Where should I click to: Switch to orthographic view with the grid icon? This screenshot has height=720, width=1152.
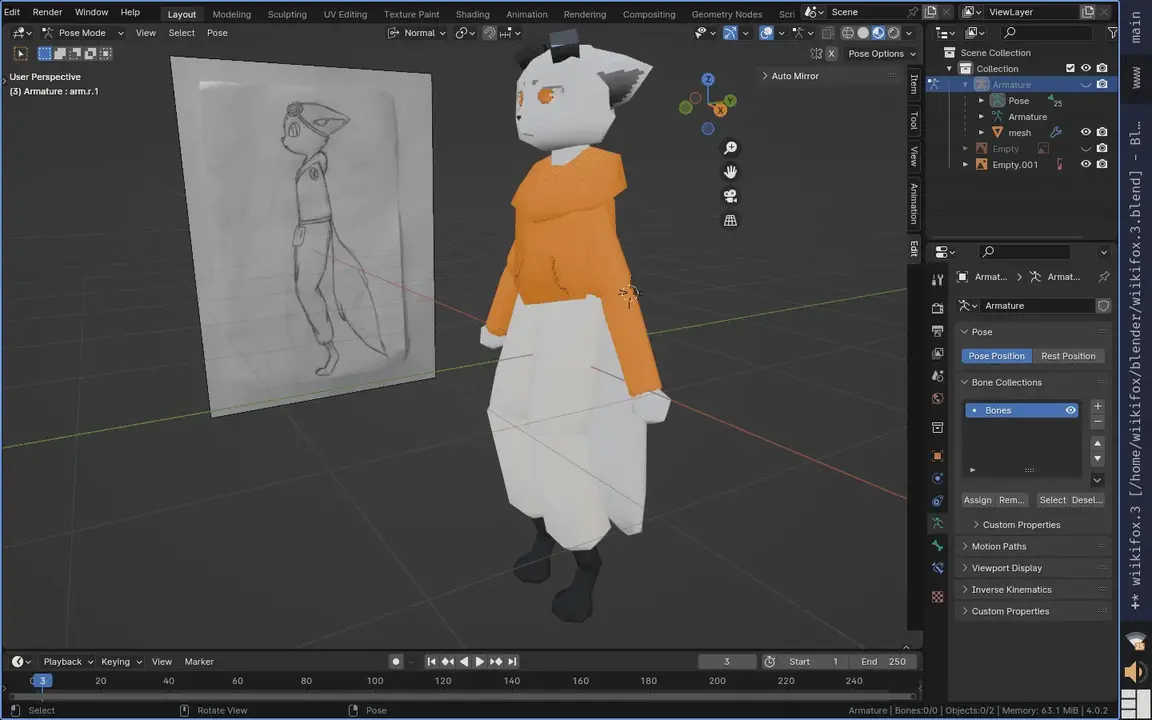tap(730, 220)
